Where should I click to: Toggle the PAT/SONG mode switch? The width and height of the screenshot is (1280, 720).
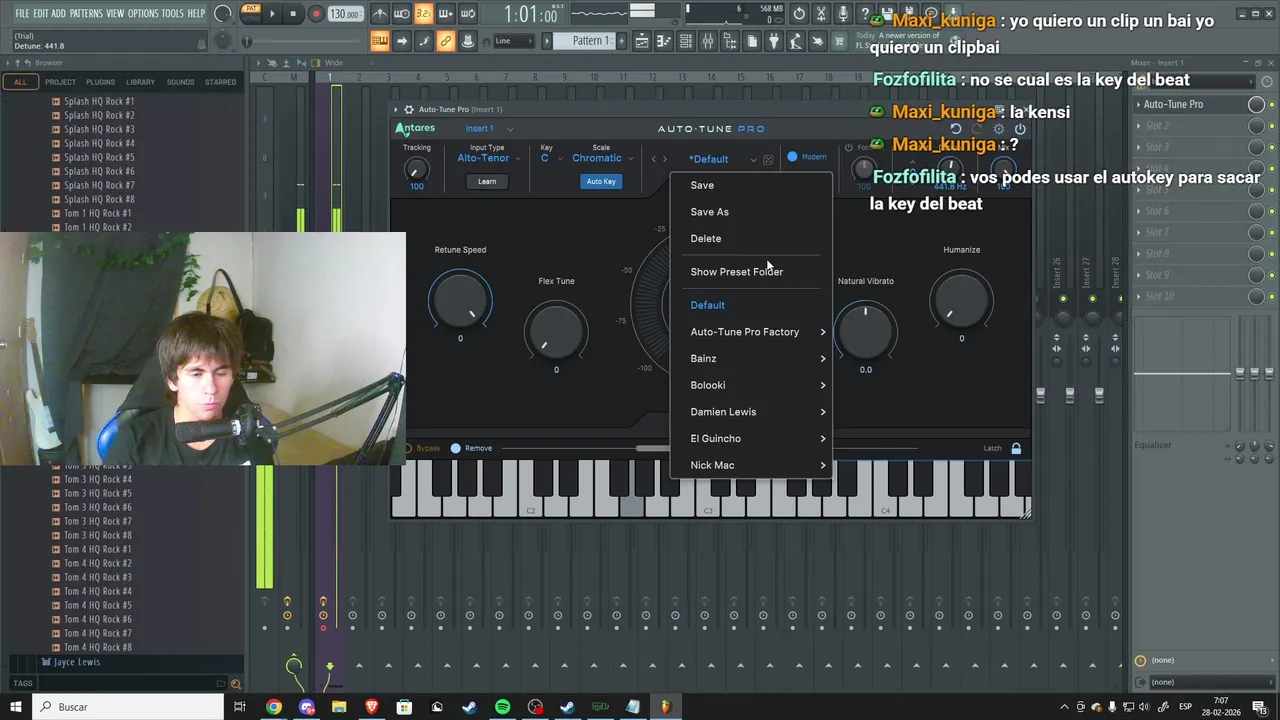(251, 13)
